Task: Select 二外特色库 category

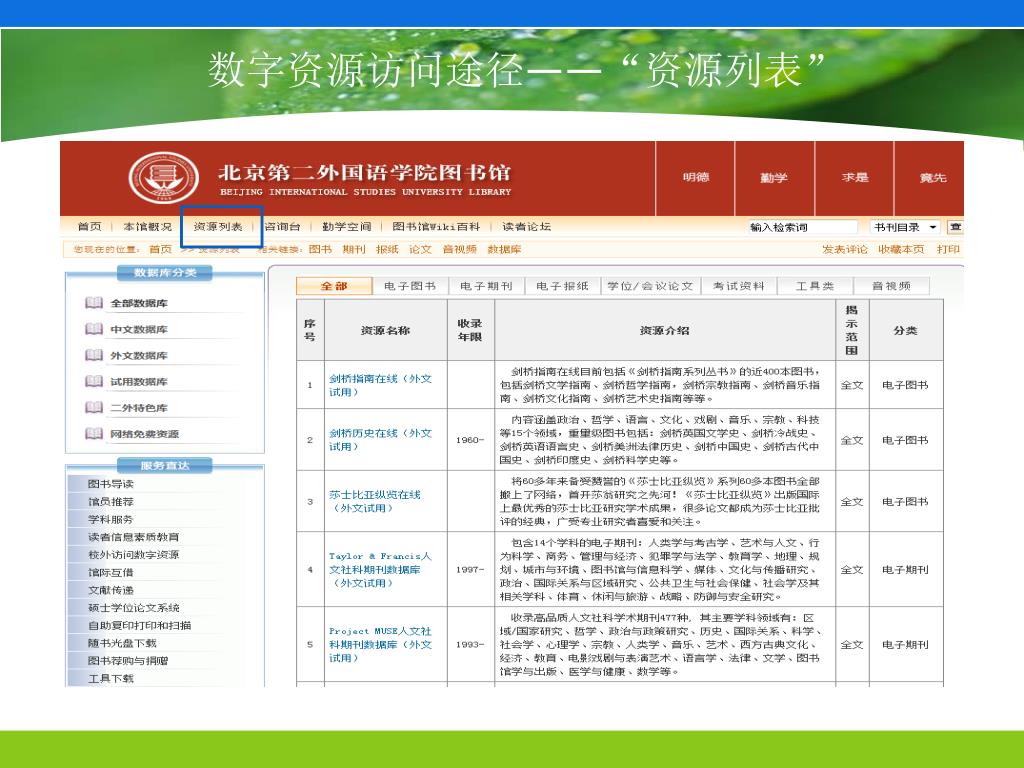Action: (x=139, y=408)
